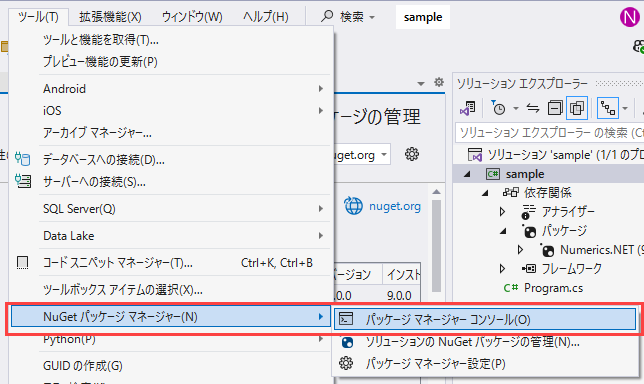Expand the フレームワーク node
The height and width of the screenshot is (384, 644).
(502, 269)
